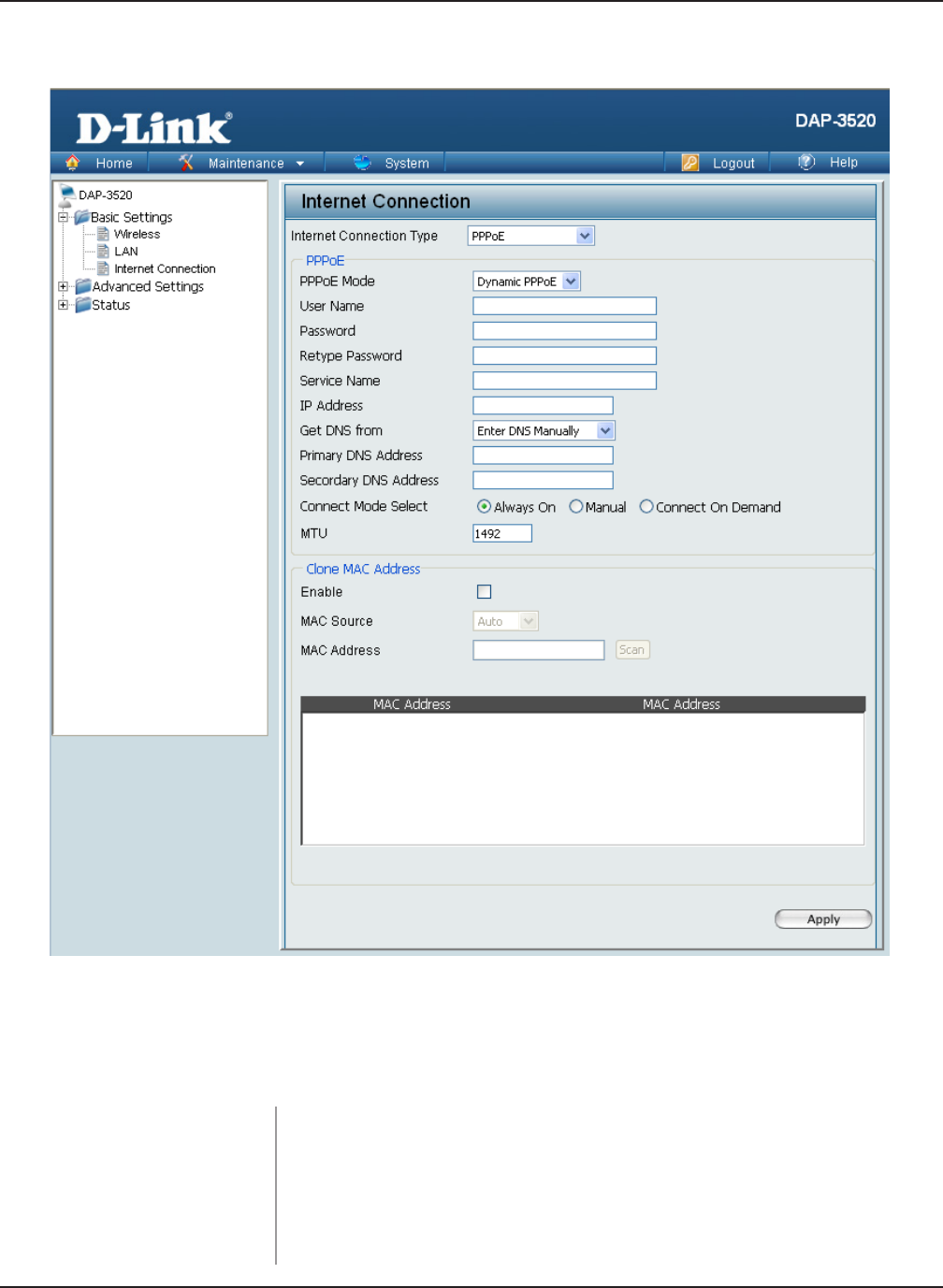
Task: Open Help in the top bar
Action: click(844, 162)
